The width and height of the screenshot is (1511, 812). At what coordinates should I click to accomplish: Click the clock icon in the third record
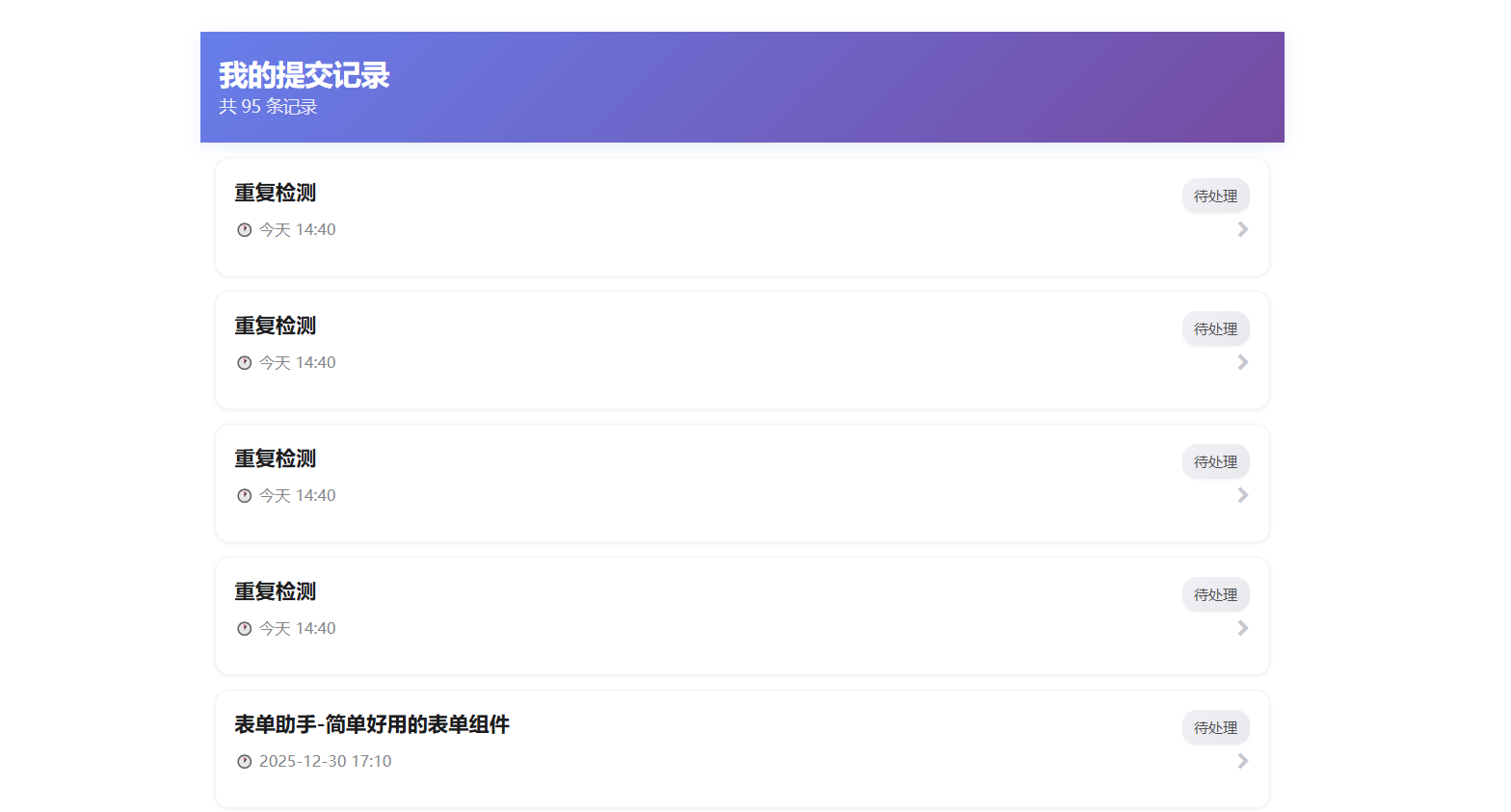tap(245, 496)
